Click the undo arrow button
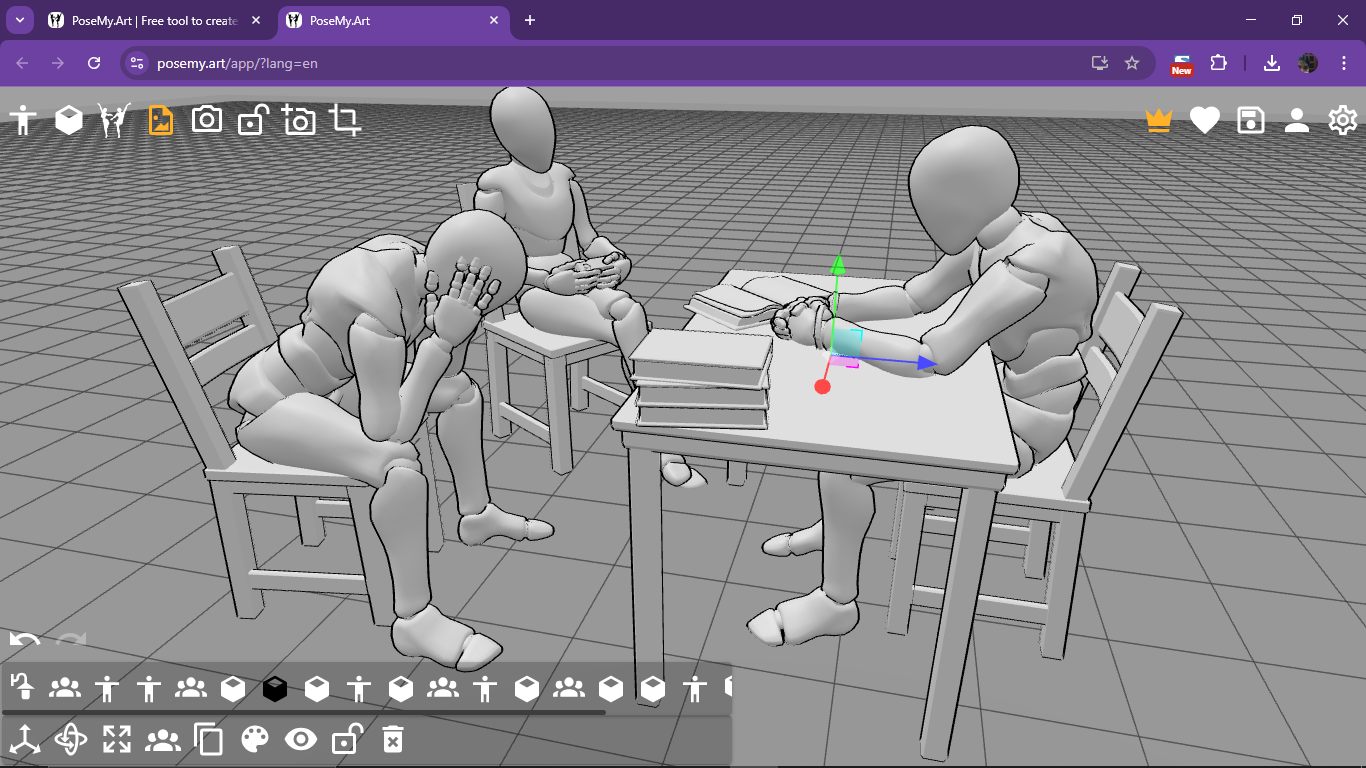The width and height of the screenshot is (1366, 768). (x=24, y=639)
